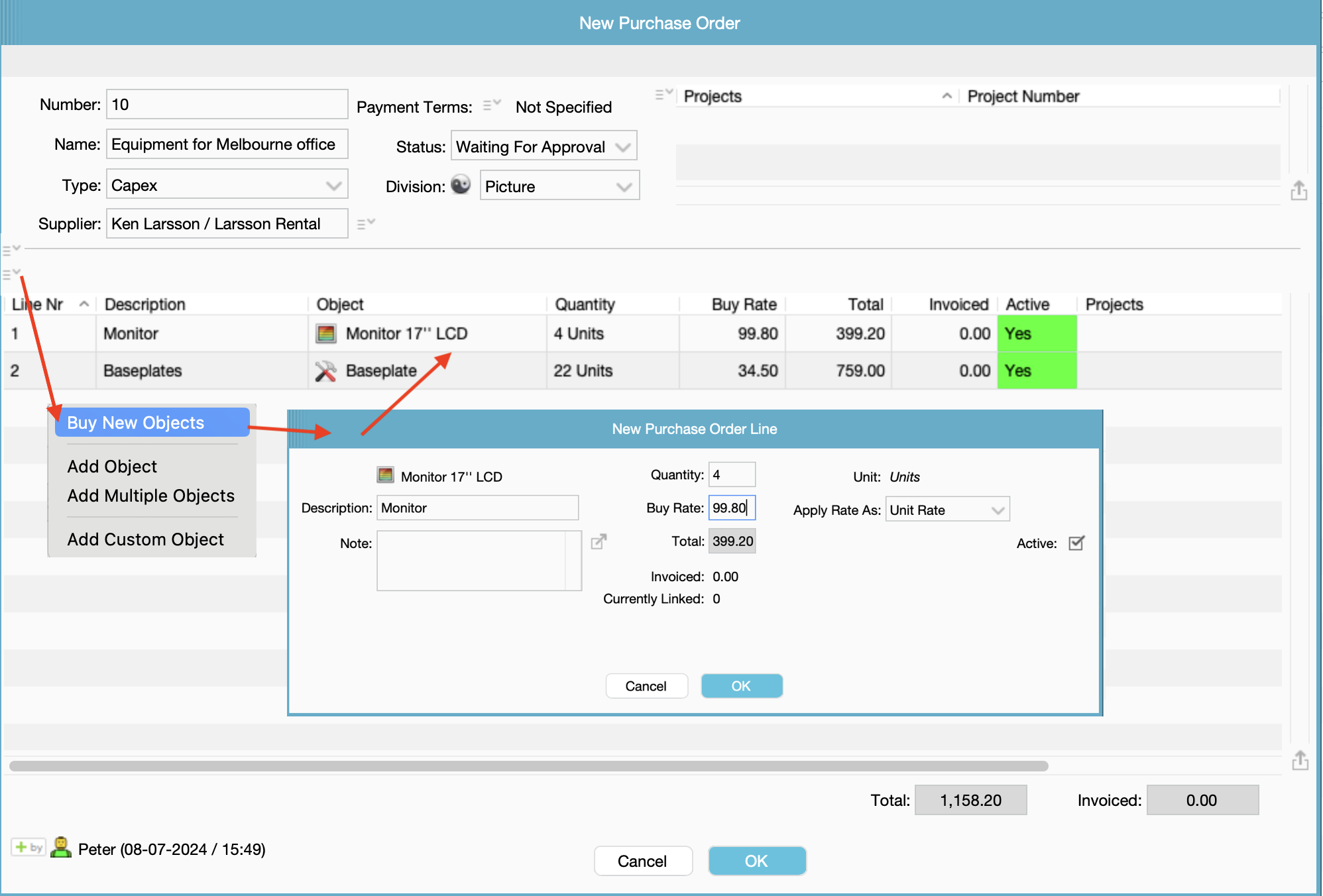This screenshot has width=1323, height=896.
Task: Click the order lines menu icon above Line Nr
Action: tap(11, 273)
